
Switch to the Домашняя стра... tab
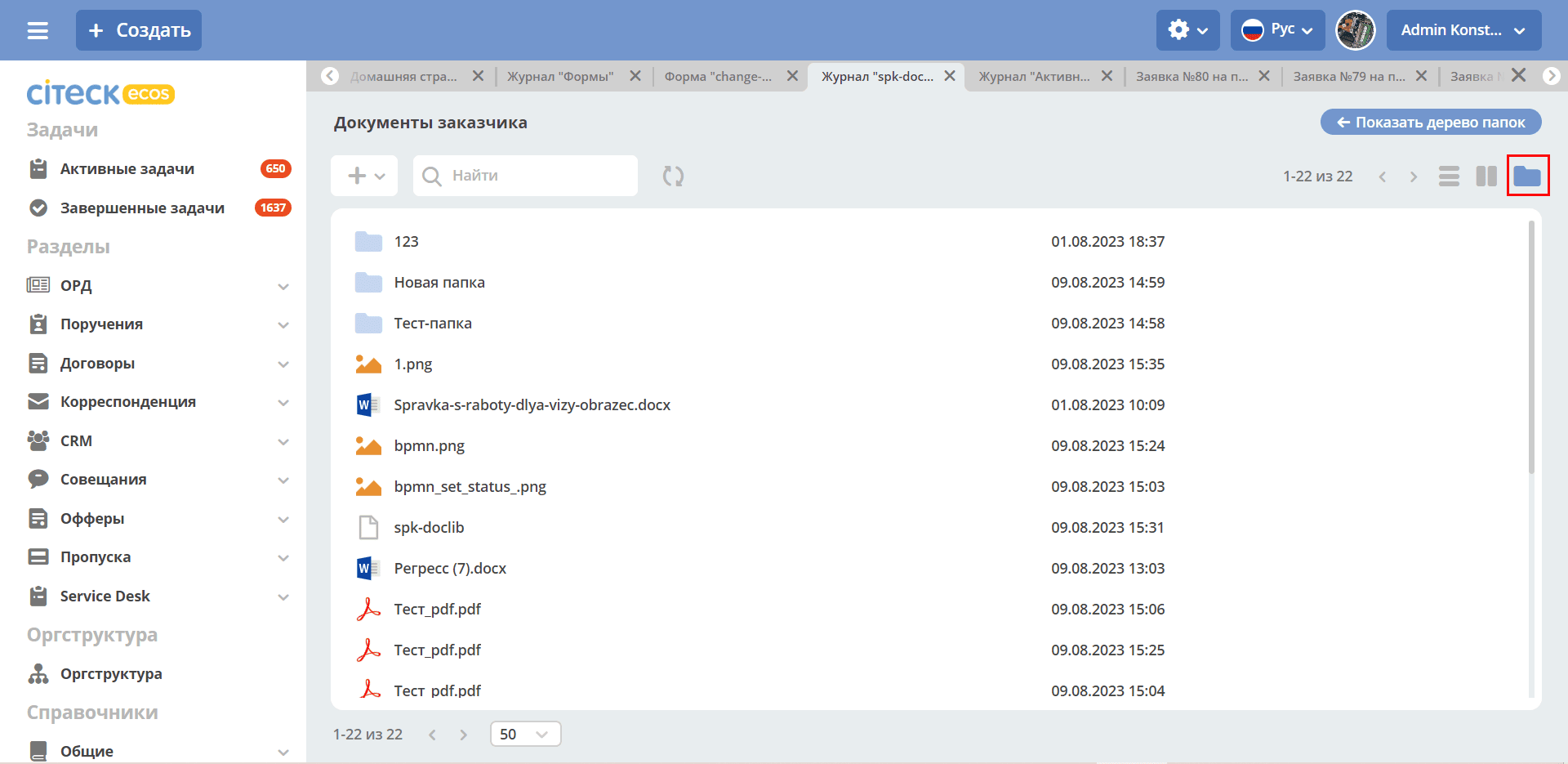point(403,76)
